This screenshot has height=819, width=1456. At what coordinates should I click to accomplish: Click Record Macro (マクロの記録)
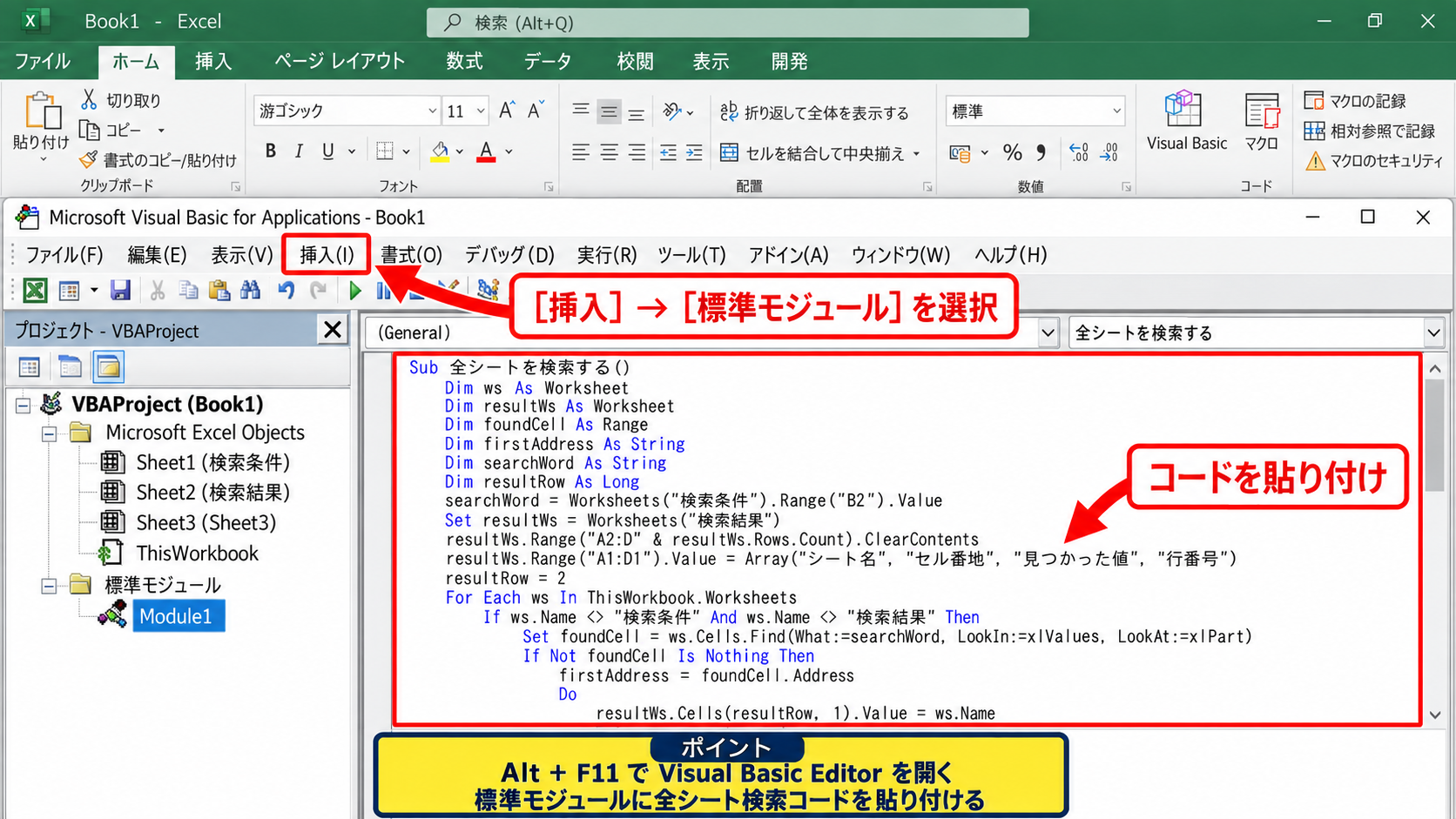click(1355, 101)
